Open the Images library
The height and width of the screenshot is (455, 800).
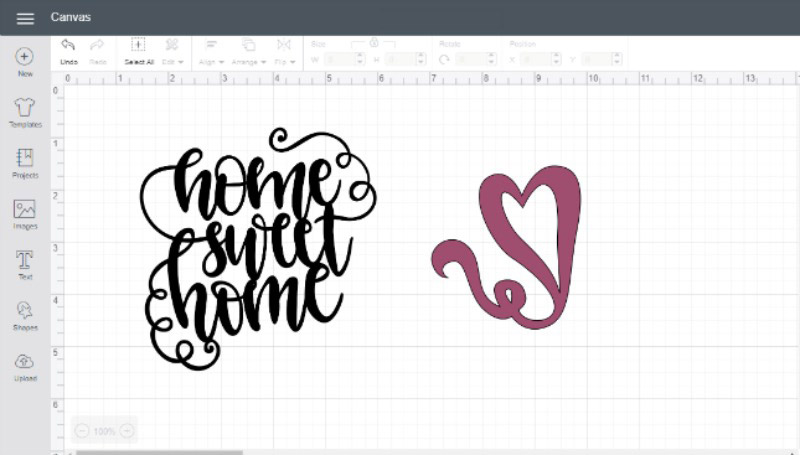pyautogui.click(x=25, y=214)
